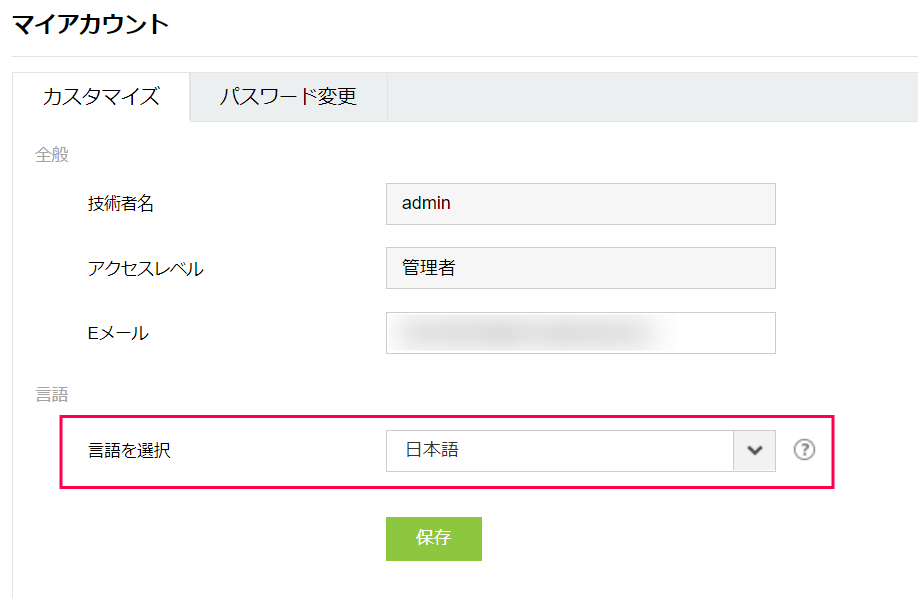Viewport: 918px width, 598px height.
Task: Click the アクセスレベル field showing 管理者
Action: point(580,268)
